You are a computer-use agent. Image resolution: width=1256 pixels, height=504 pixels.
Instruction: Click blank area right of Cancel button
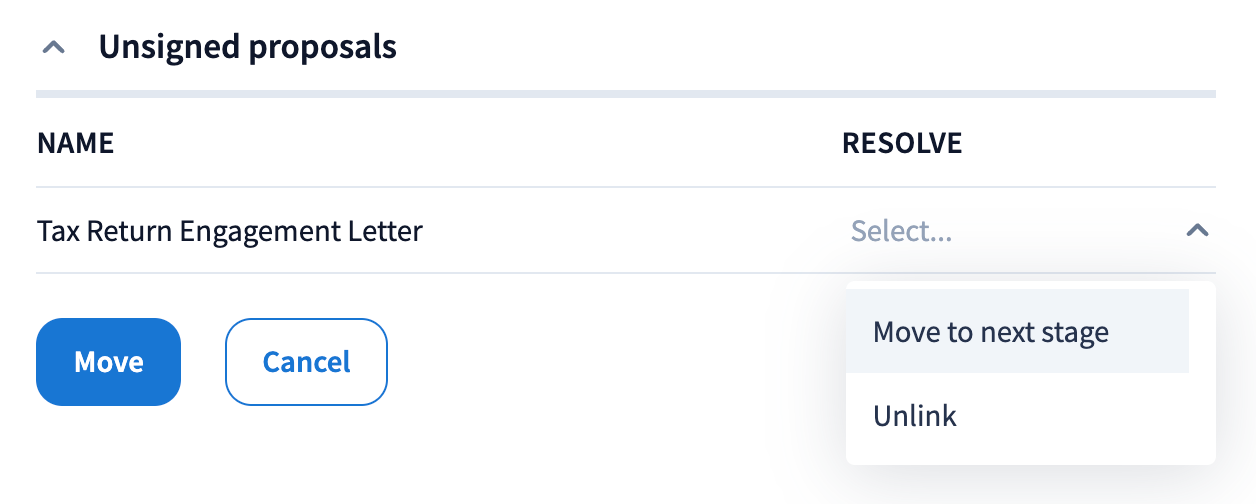600,362
